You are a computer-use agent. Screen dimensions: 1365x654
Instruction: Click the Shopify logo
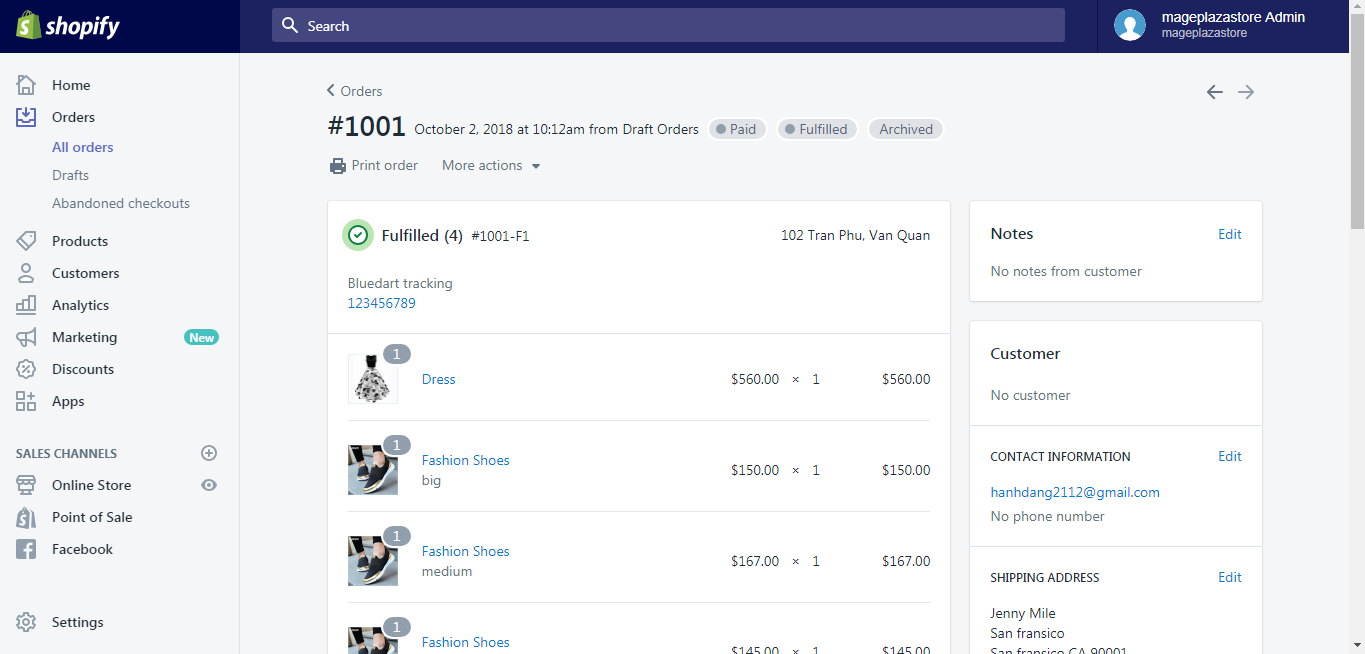point(67,26)
